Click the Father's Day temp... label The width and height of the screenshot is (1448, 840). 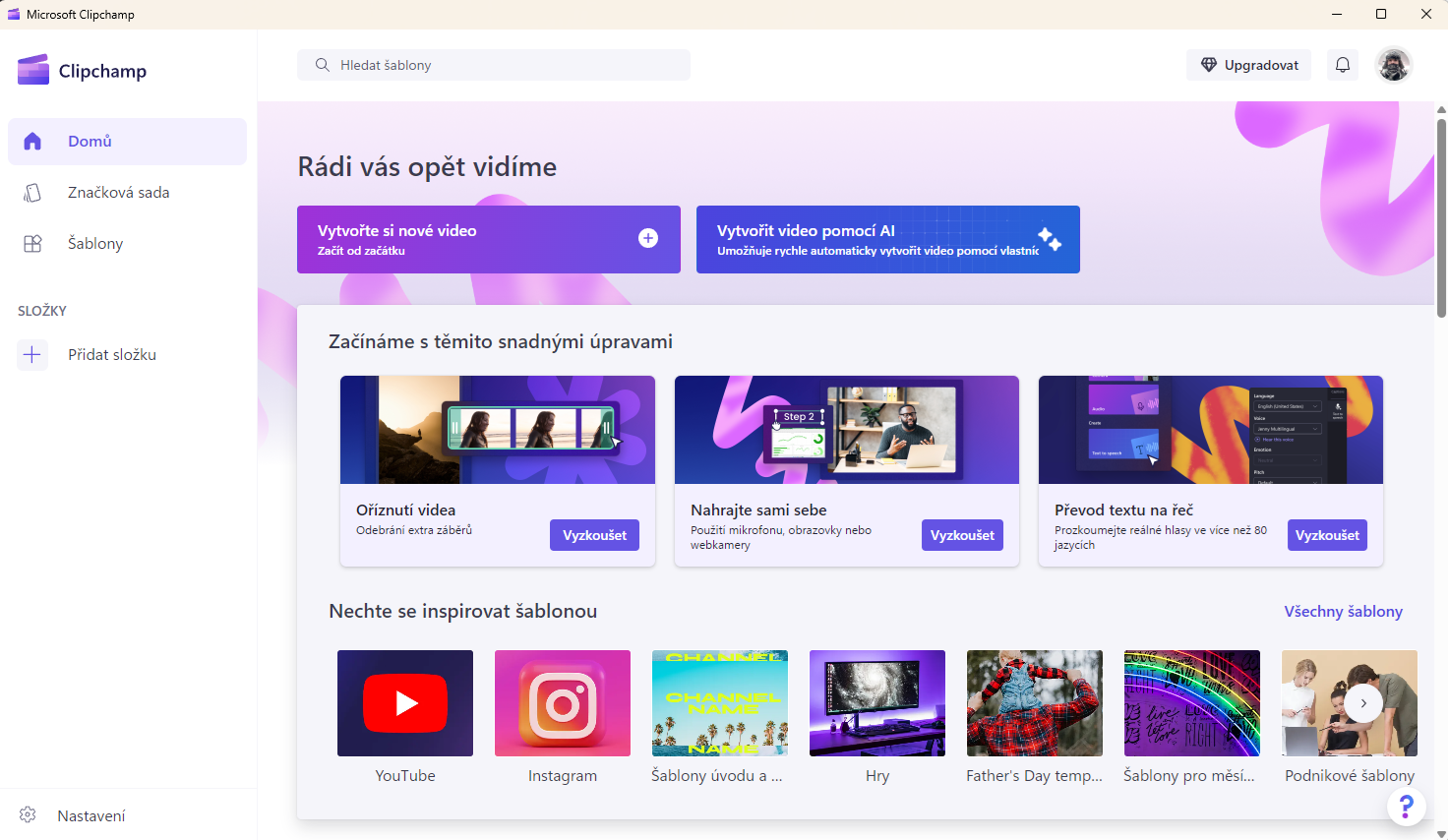(1035, 776)
